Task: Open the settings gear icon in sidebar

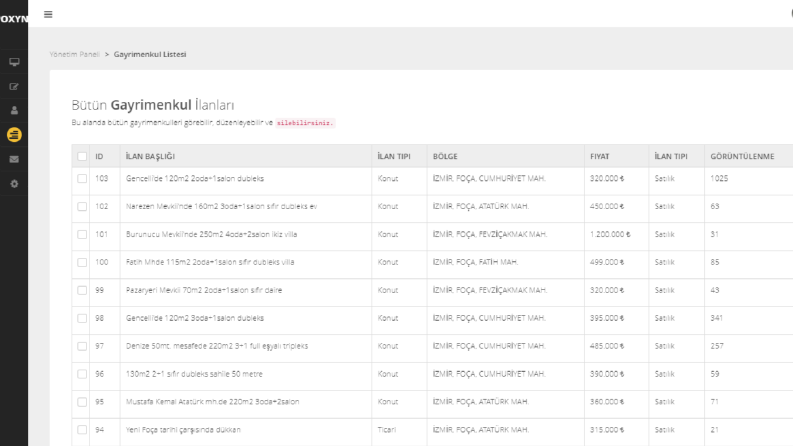Action: [14, 184]
